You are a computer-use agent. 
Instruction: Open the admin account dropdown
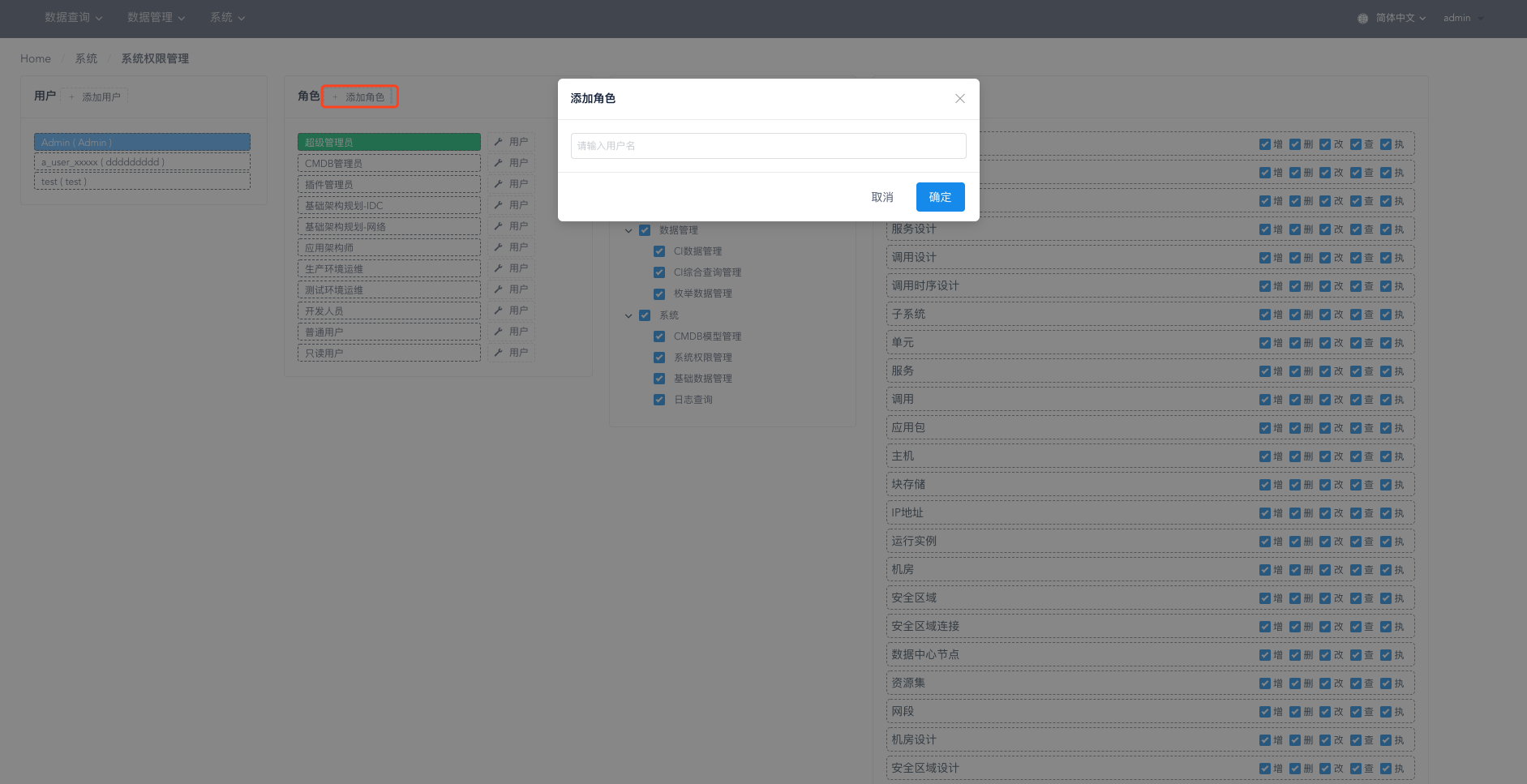pos(1463,18)
